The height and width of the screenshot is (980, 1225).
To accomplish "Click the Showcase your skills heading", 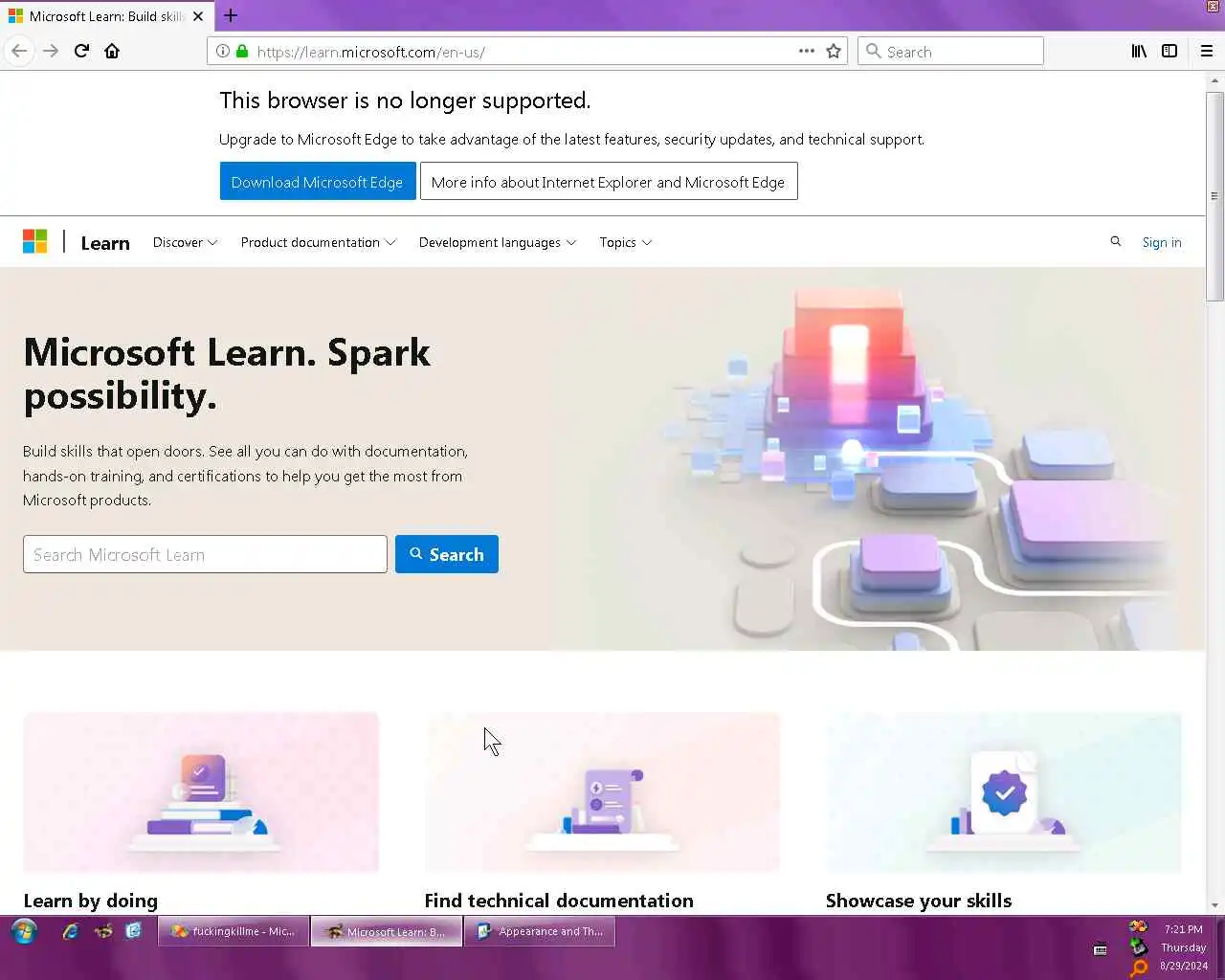I will coord(919,901).
